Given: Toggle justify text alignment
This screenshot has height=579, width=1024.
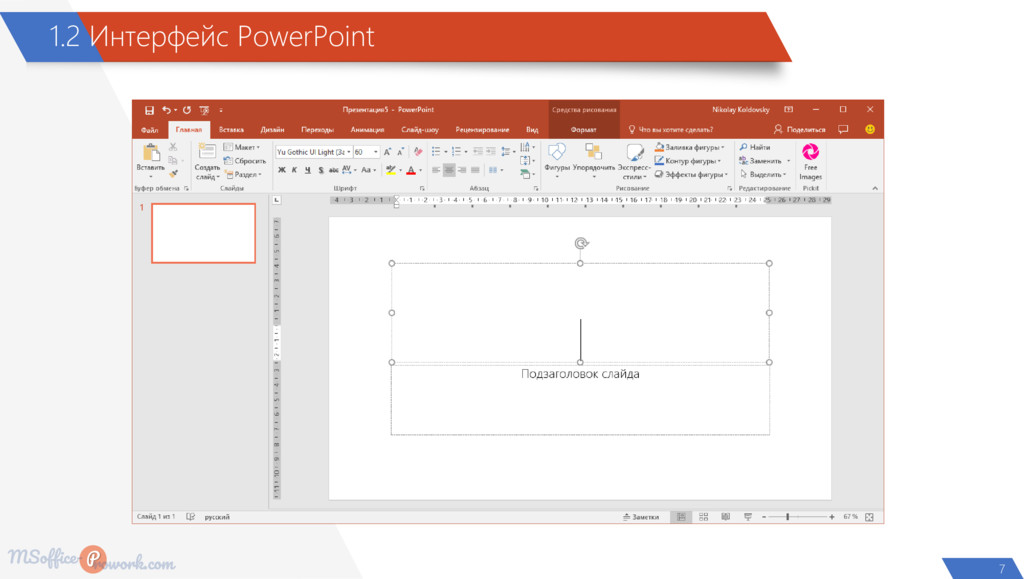Looking at the screenshot, I should 475,170.
